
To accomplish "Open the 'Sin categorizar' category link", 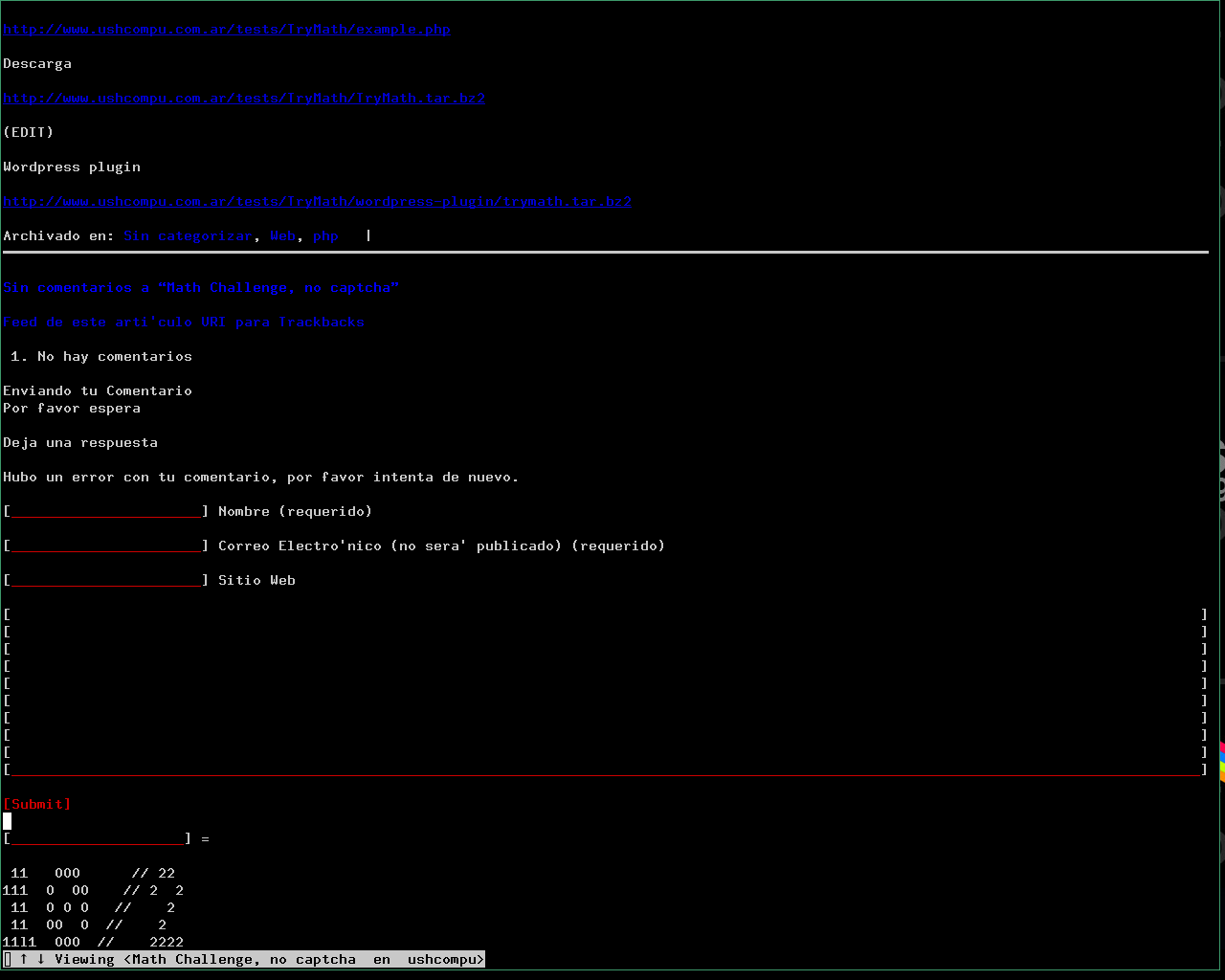I will pyautogui.click(x=188, y=236).
